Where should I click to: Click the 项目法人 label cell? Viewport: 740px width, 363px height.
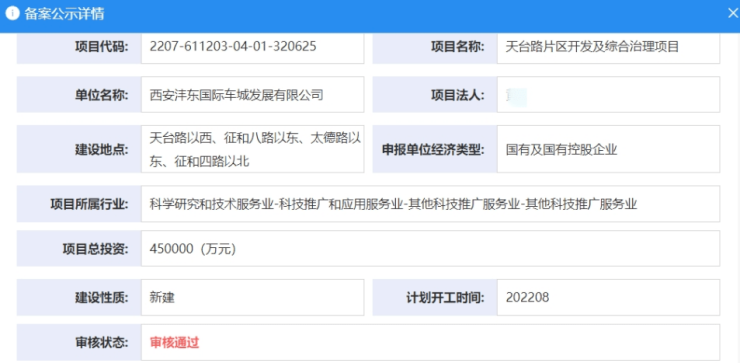point(435,95)
